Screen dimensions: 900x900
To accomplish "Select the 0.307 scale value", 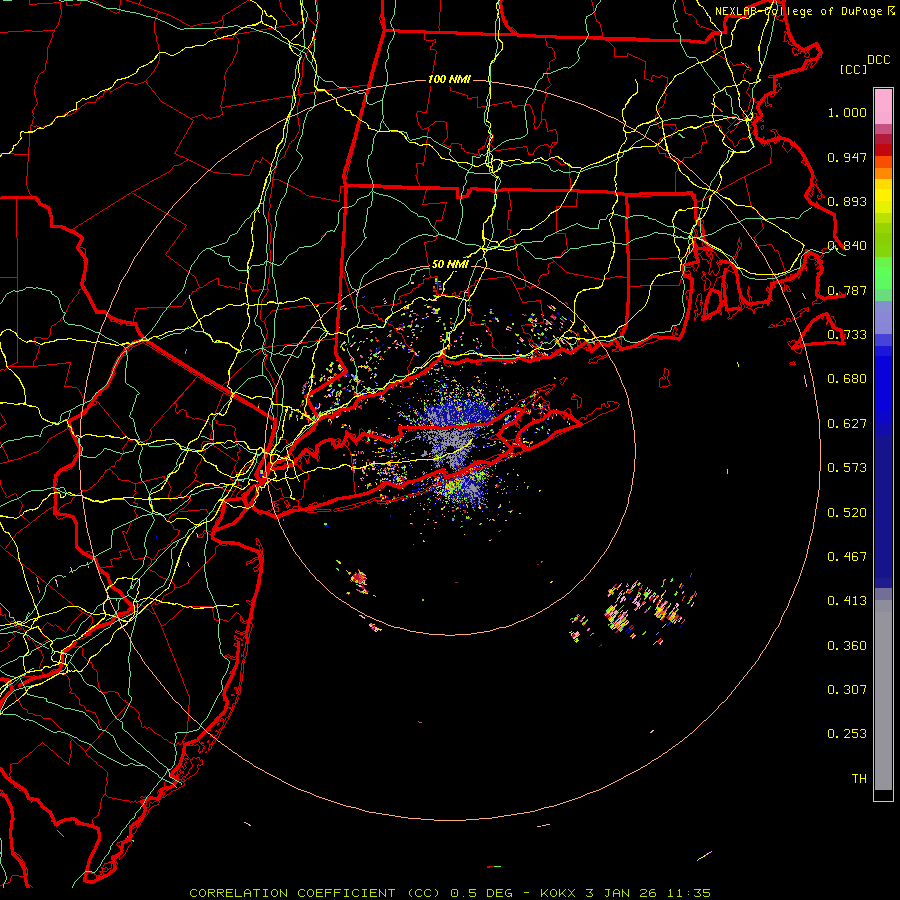I will click(847, 690).
